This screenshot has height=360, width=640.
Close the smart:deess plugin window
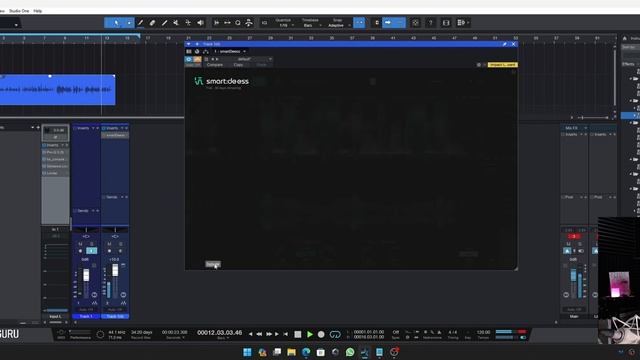(x=513, y=44)
